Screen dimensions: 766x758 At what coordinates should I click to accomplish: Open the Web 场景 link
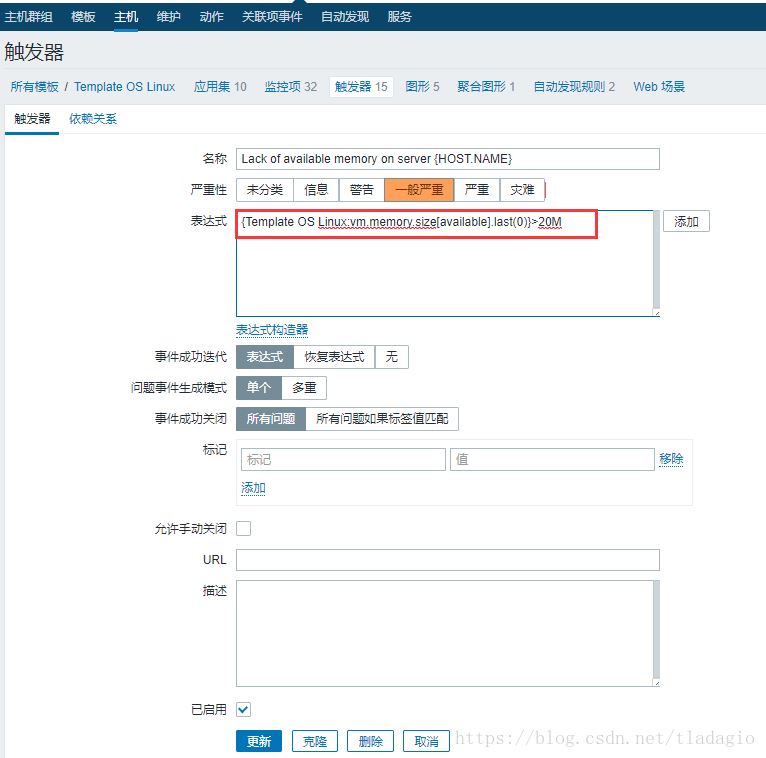pyautogui.click(x=659, y=87)
